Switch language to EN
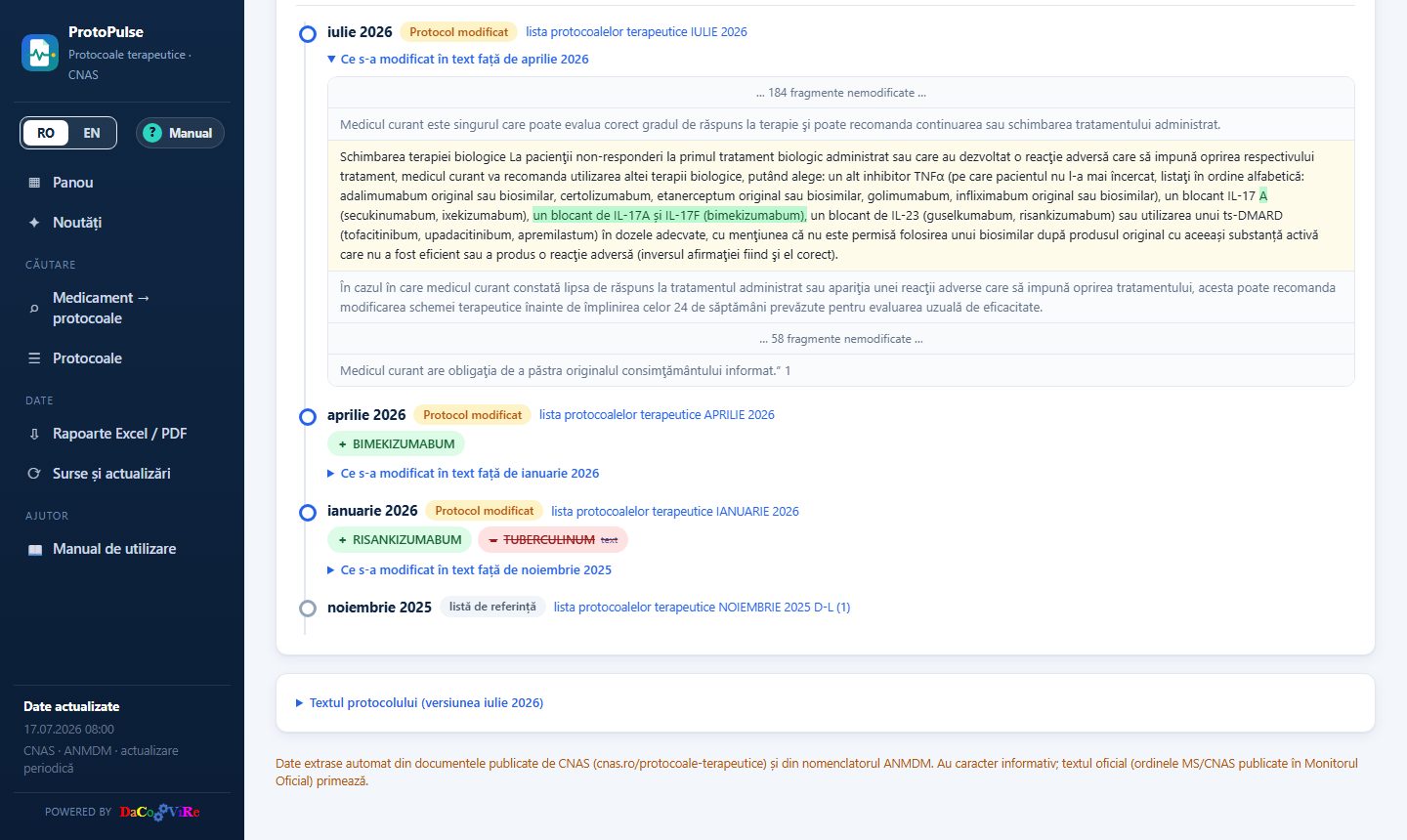The height and width of the screenshot is (840, 1407). pos(92,133)
